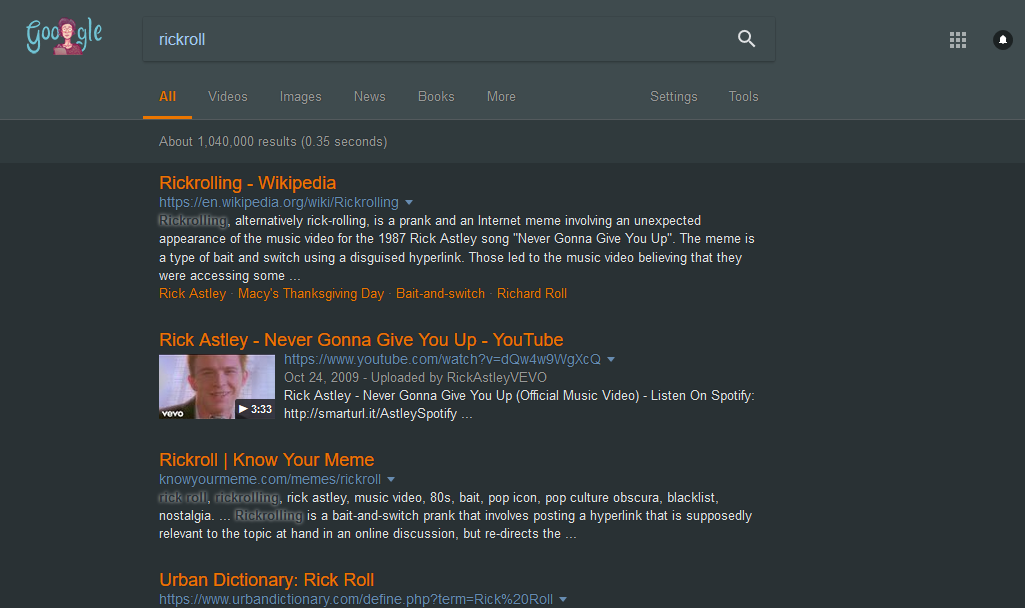Screen dimensions: 1025x608
Task: Switch to the Books tab
Action: pos(436,97)
